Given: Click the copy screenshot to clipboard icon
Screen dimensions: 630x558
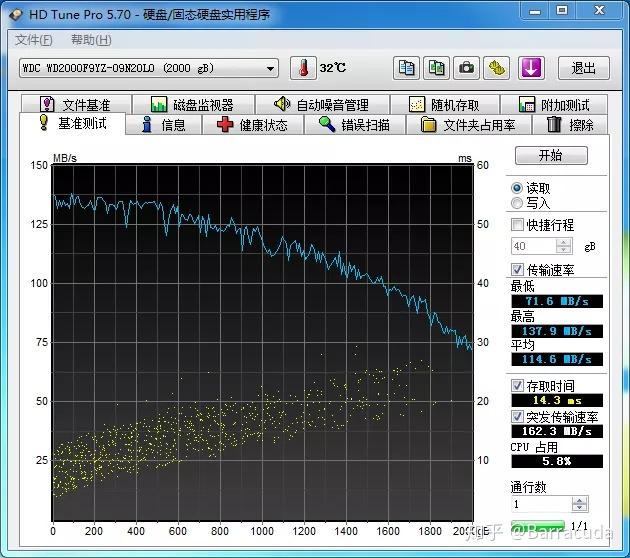Looking at the screenshot, I should 437,68.
